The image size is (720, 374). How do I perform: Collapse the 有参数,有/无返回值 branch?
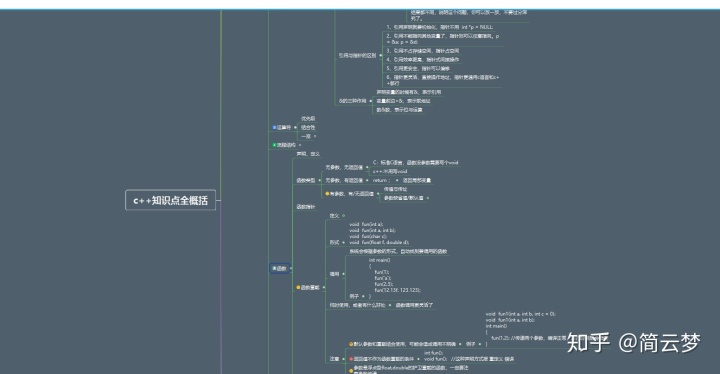(378, 194)
